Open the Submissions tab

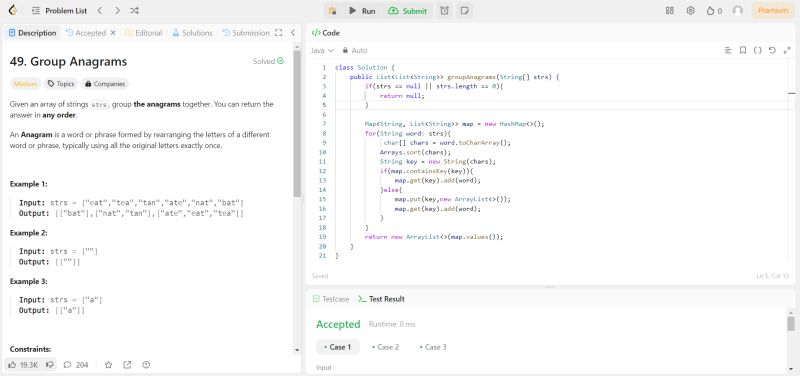tap(246, 33)
